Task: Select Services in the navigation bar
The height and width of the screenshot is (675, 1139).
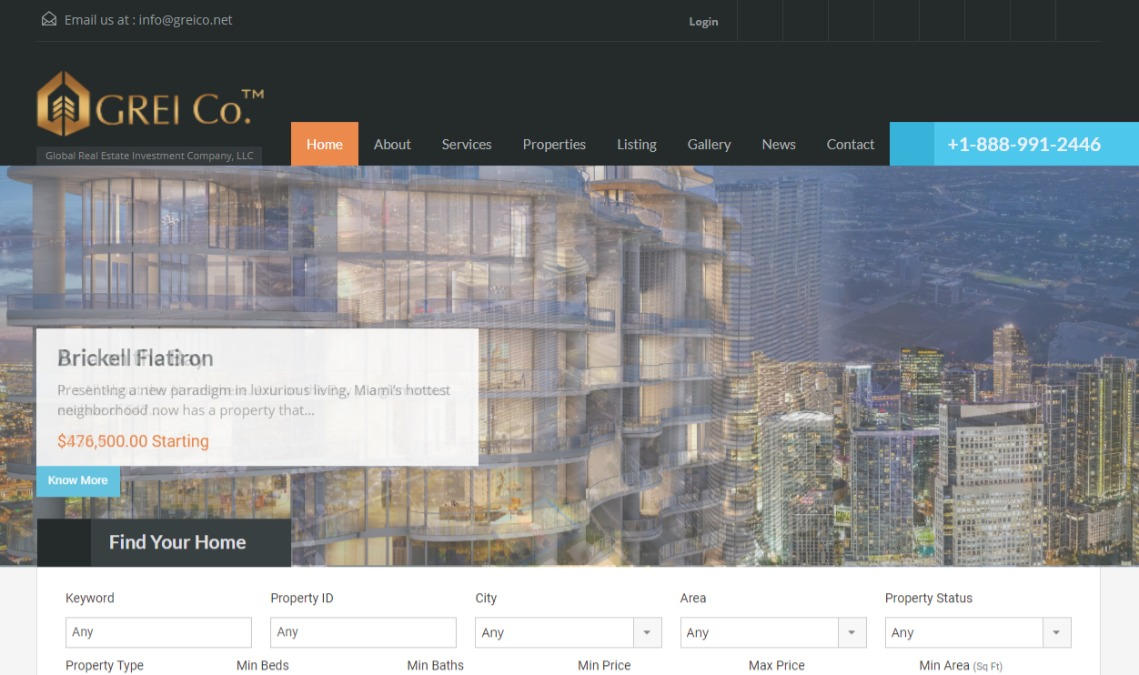Action: (466, 144)
